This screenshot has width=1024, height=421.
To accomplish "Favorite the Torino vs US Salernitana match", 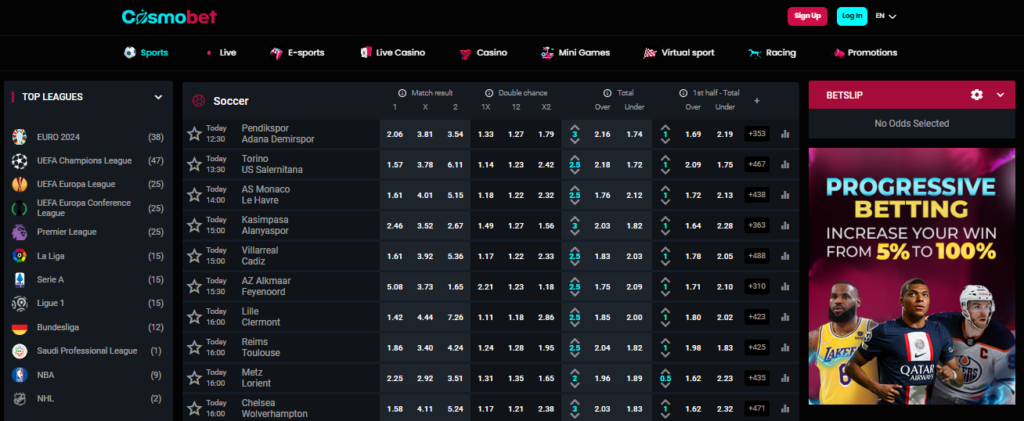I will (194, 165).
